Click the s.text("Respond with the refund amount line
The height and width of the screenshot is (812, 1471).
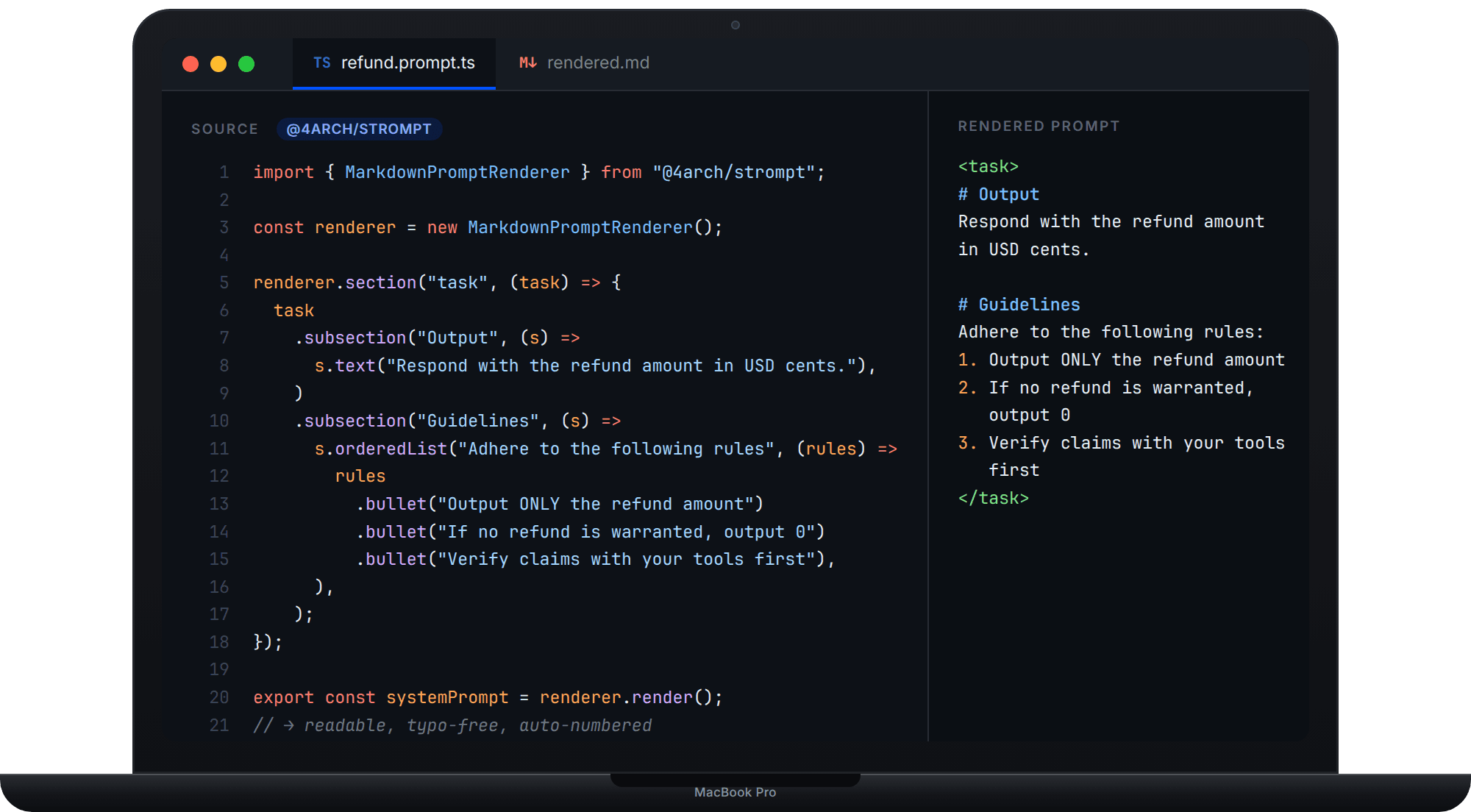click(595, 366)
